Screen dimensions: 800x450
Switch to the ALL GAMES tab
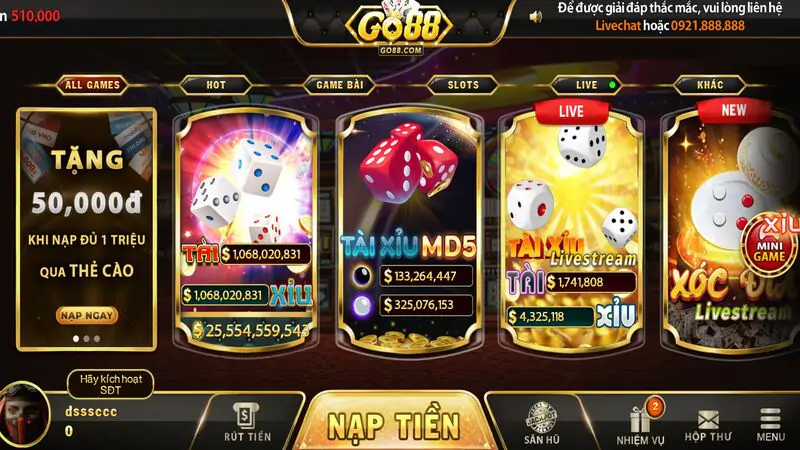point(92,85)
